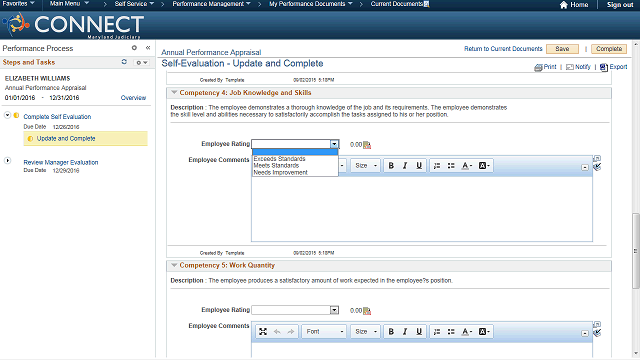The height and width of the screenshot is (360, 640).
Task: Collapse the Complete Self Evaluation step
Action: pos(7,116)
